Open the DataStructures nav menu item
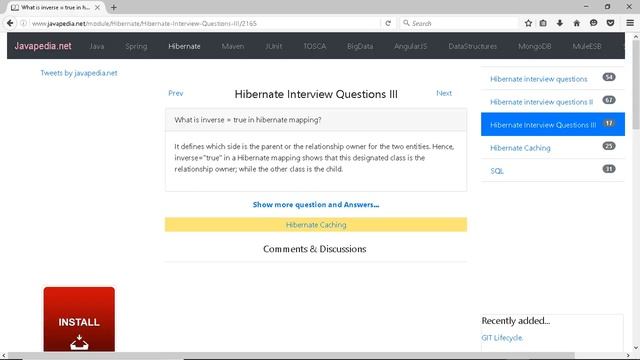Image resolution: width=640 pixels, height=360 pixels. (x=473, y=46)
